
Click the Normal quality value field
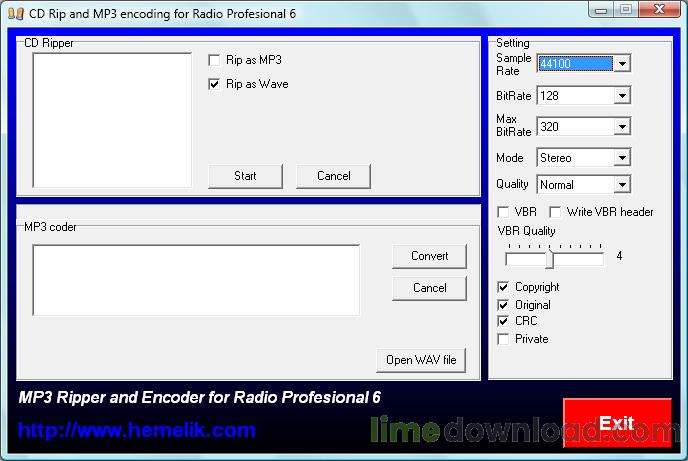575,185
